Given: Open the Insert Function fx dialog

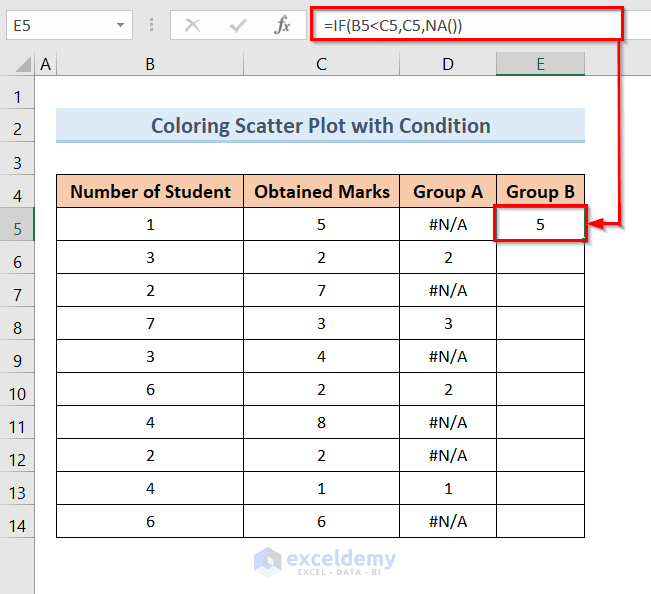Looking at the screenshot, I should (x=283, y=26).
